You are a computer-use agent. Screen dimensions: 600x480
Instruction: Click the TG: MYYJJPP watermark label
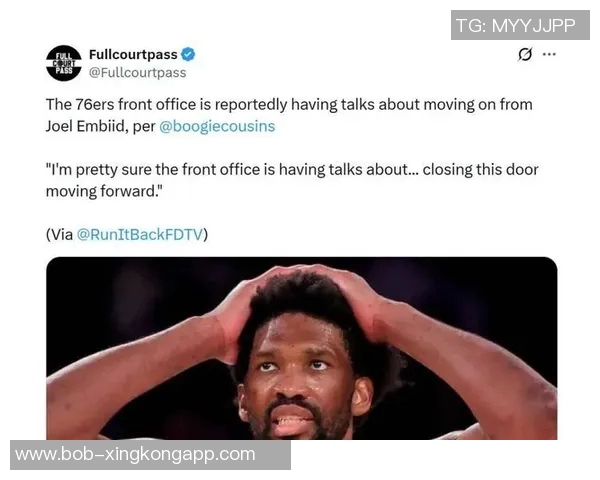tap(520, 25)
